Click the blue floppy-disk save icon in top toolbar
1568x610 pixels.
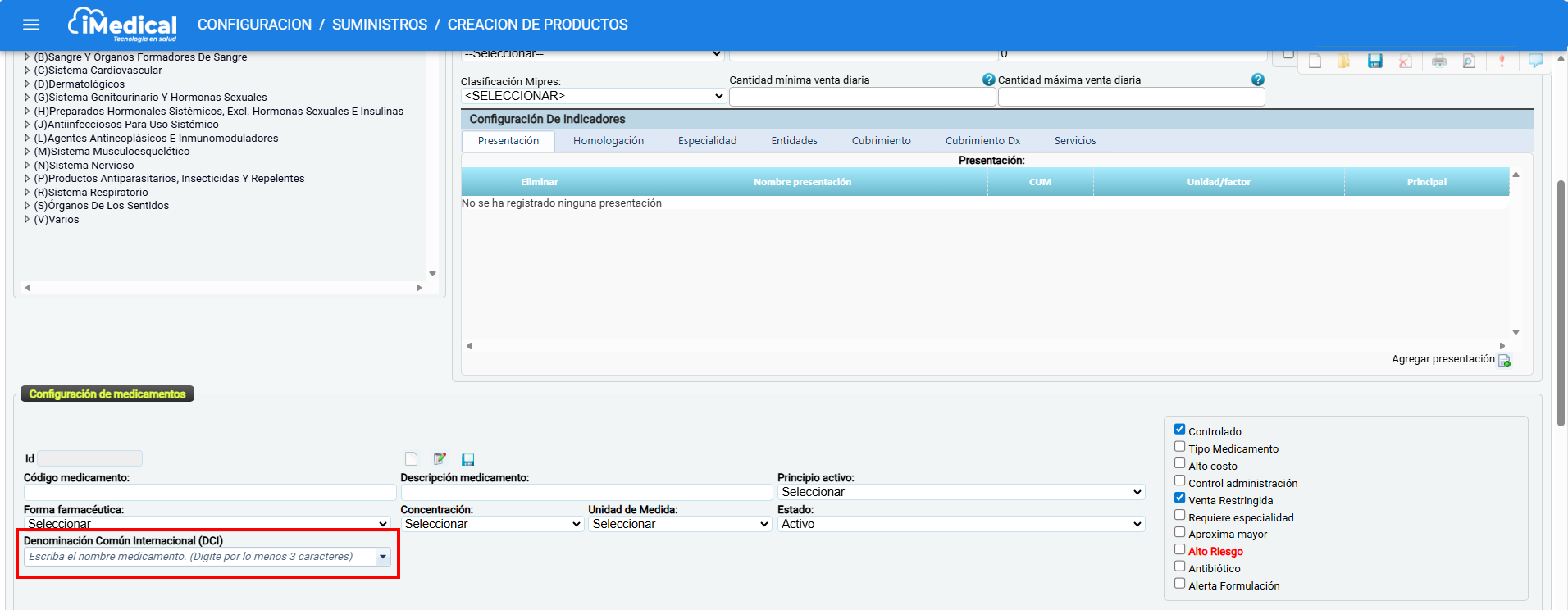tap(1375, 61)
